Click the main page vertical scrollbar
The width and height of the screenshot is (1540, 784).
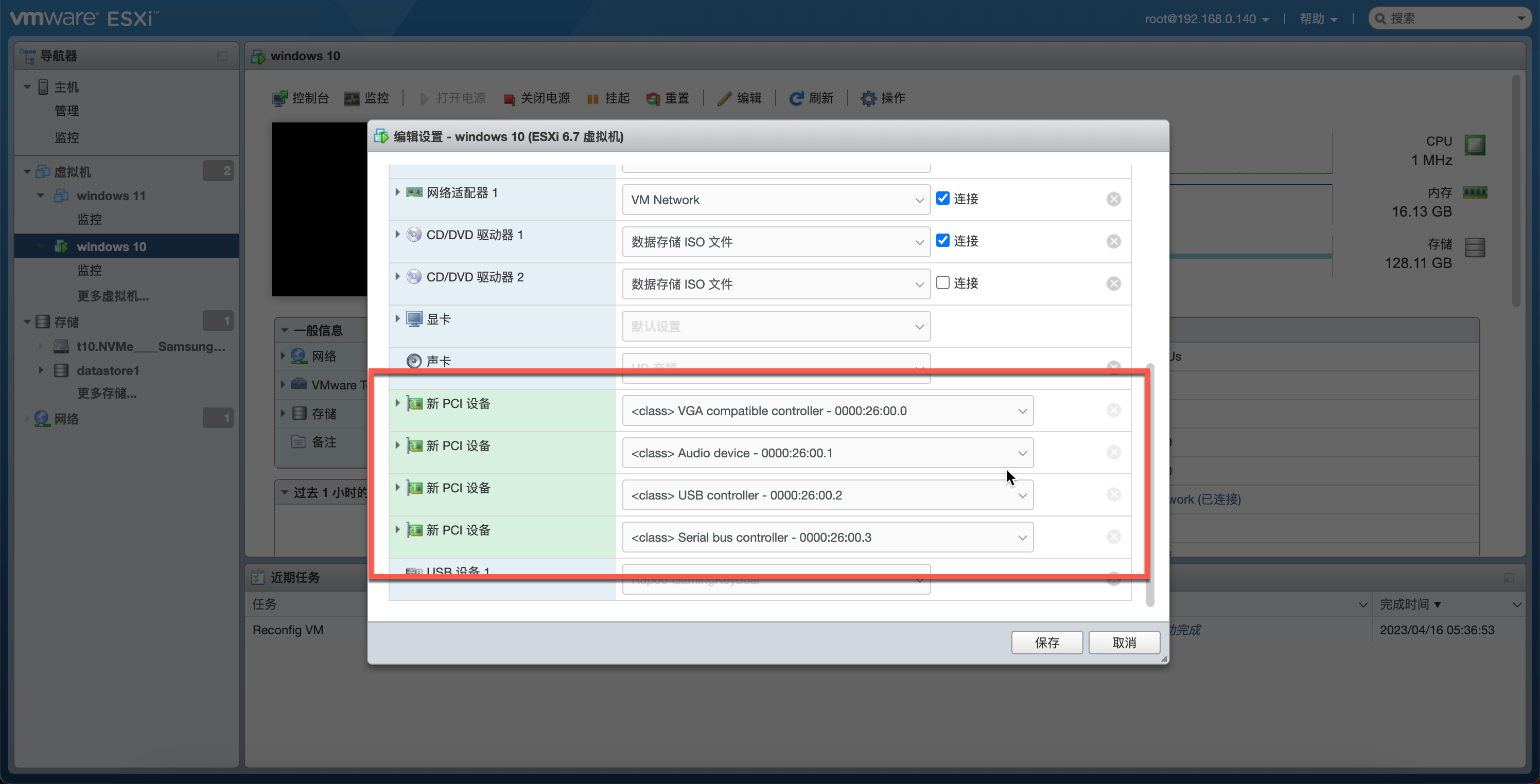click(x=1515, y=191)
